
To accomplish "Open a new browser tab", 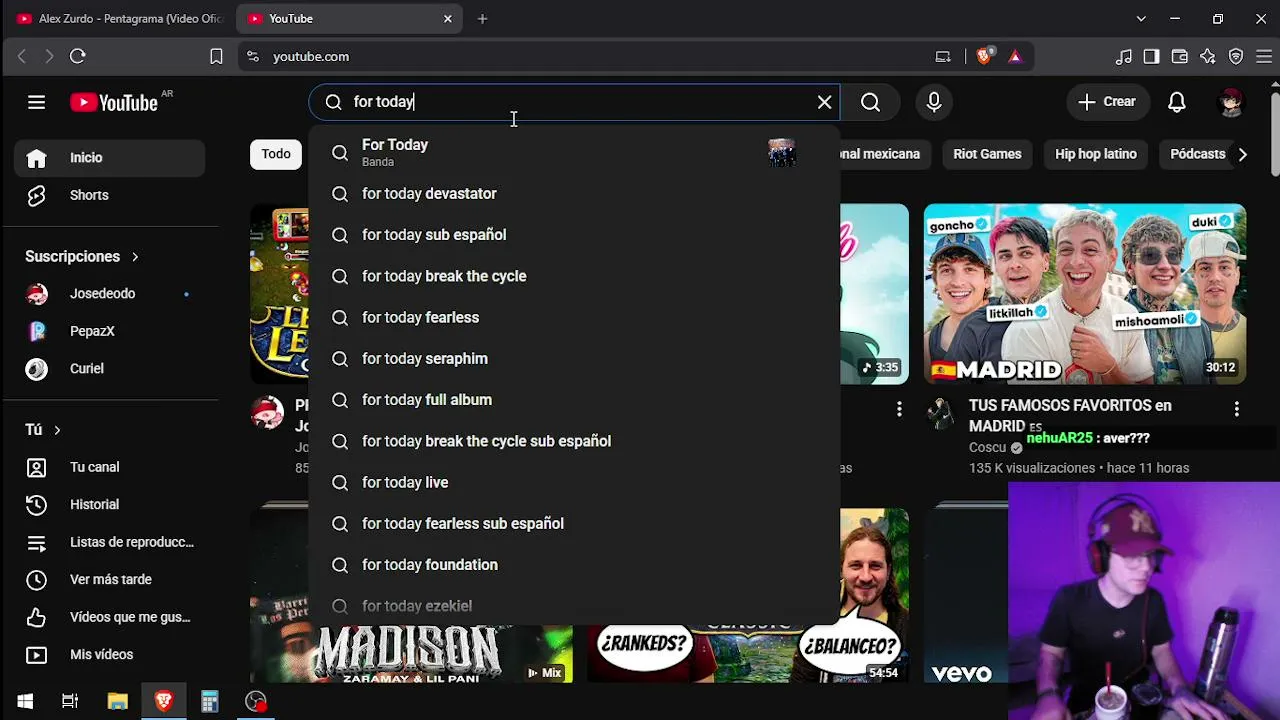I will [x=482, y=19].
